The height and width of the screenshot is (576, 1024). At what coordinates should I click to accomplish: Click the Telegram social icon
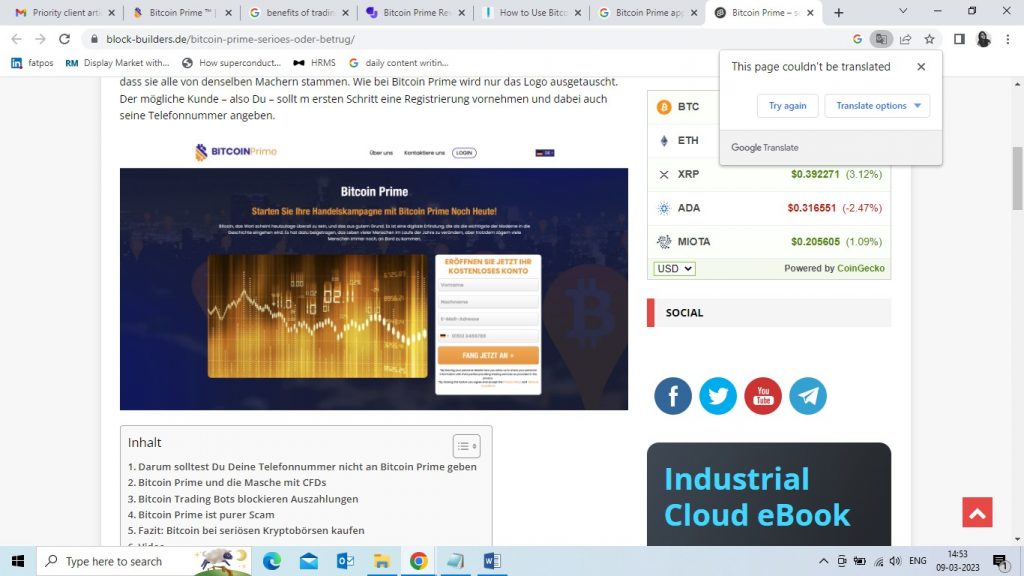(x=808, y=395)
